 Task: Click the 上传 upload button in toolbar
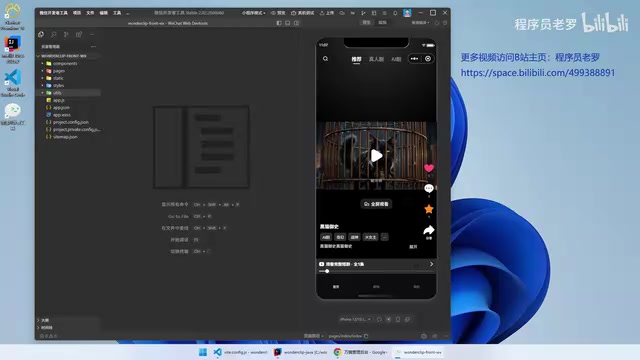pos(327,13)
